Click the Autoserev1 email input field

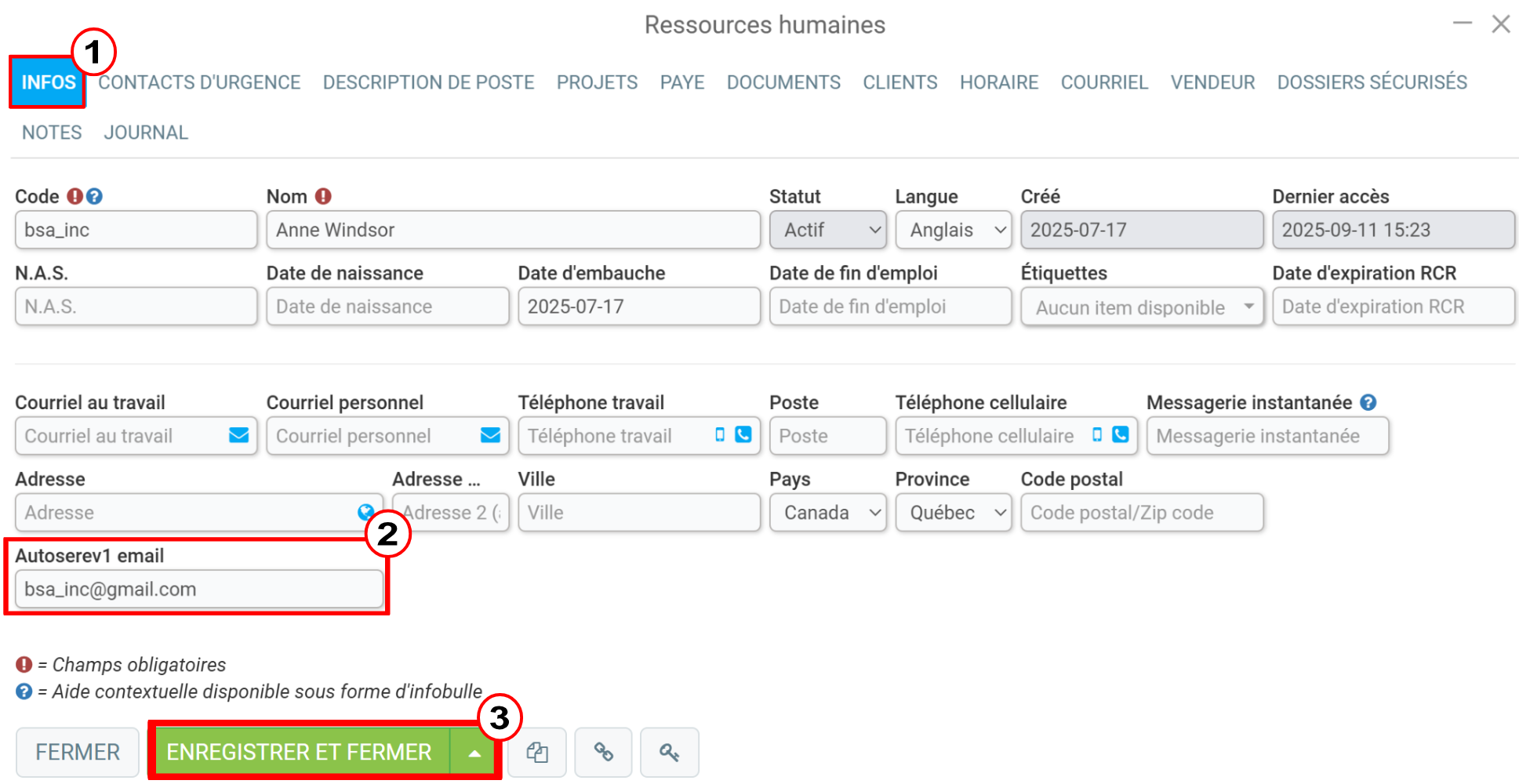coord(199,589)
